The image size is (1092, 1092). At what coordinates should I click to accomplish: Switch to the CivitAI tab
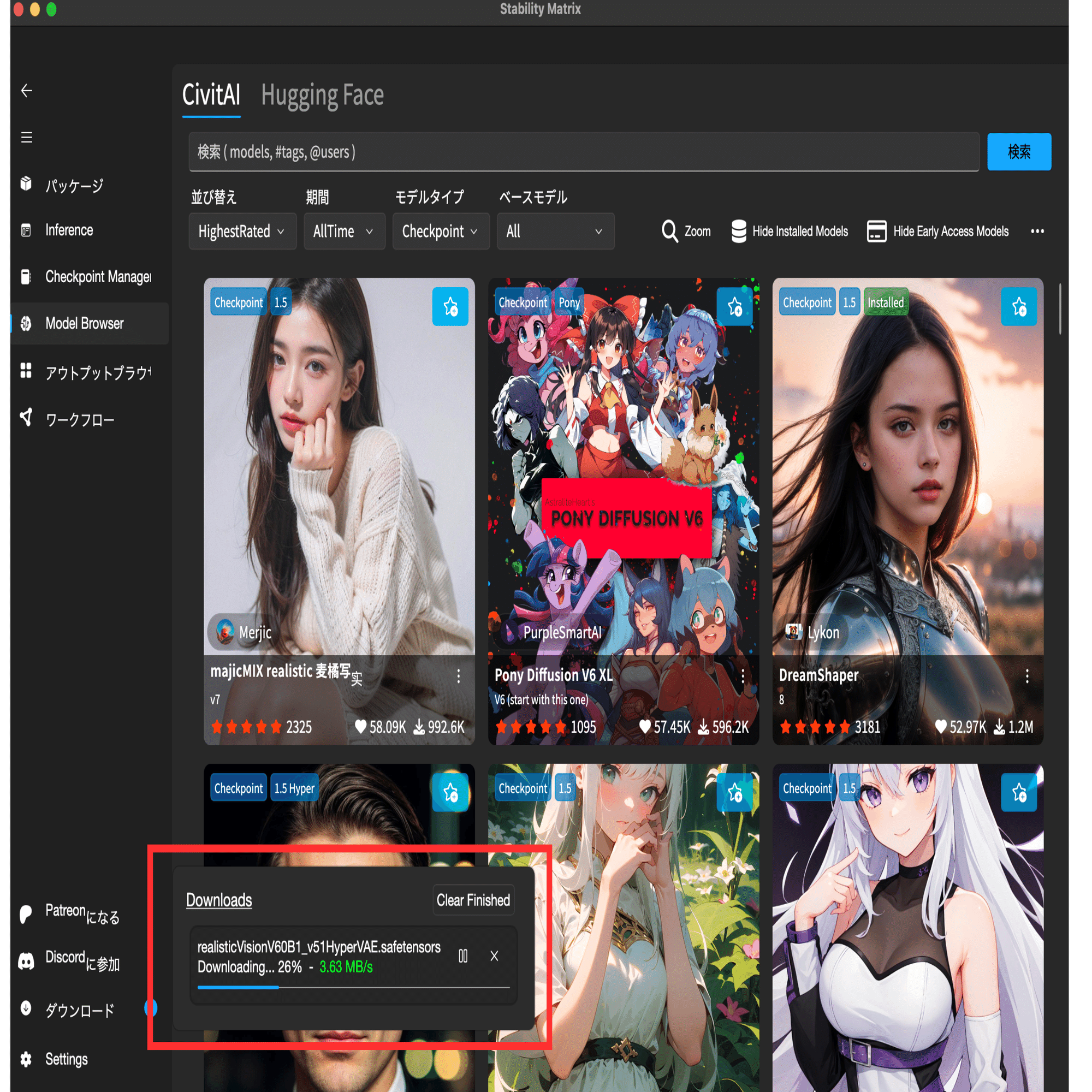(211, 95)
